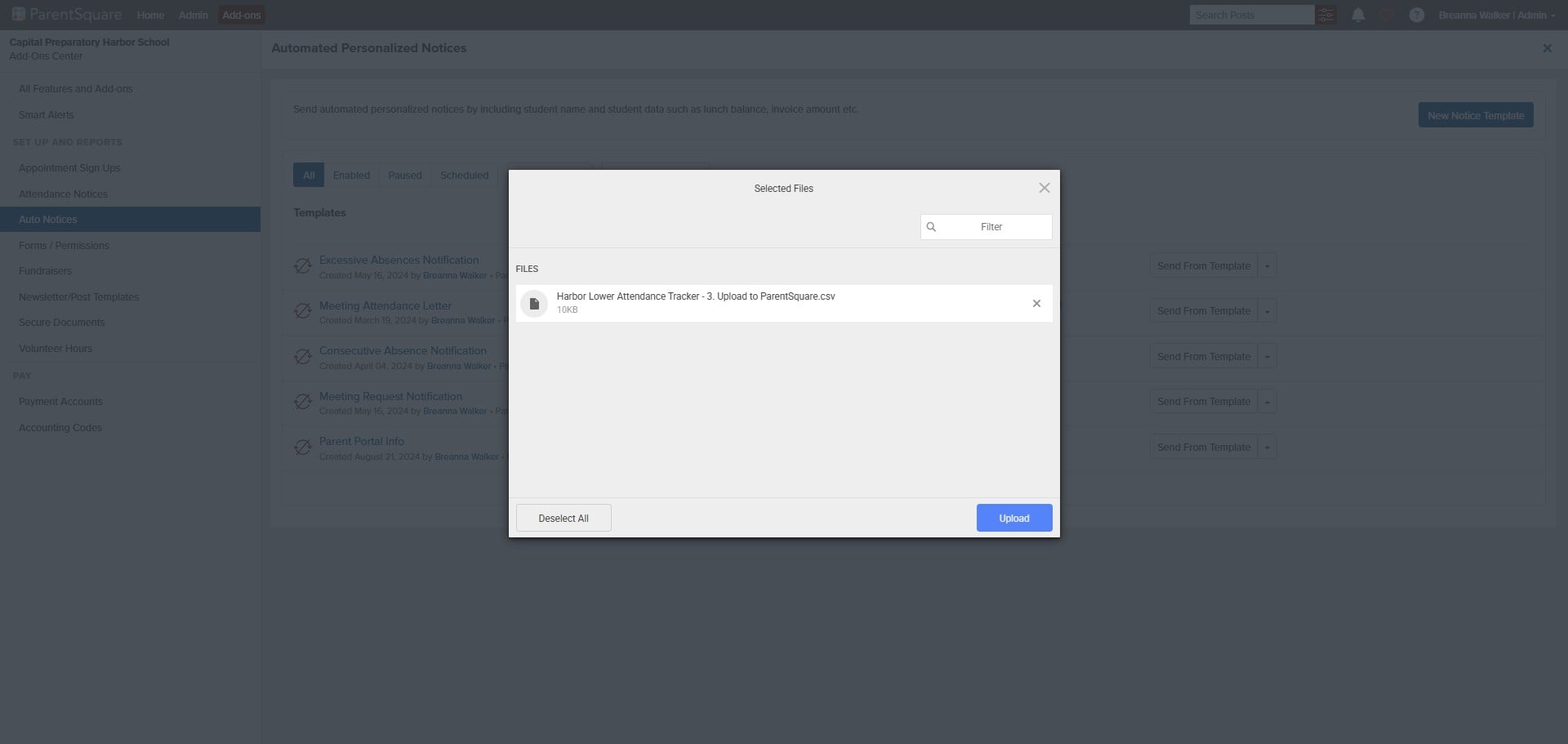Switch to the Paused tab
The height and width of the screenshot is (744, 1568).
pyautogui.click(x=405, y=175)
